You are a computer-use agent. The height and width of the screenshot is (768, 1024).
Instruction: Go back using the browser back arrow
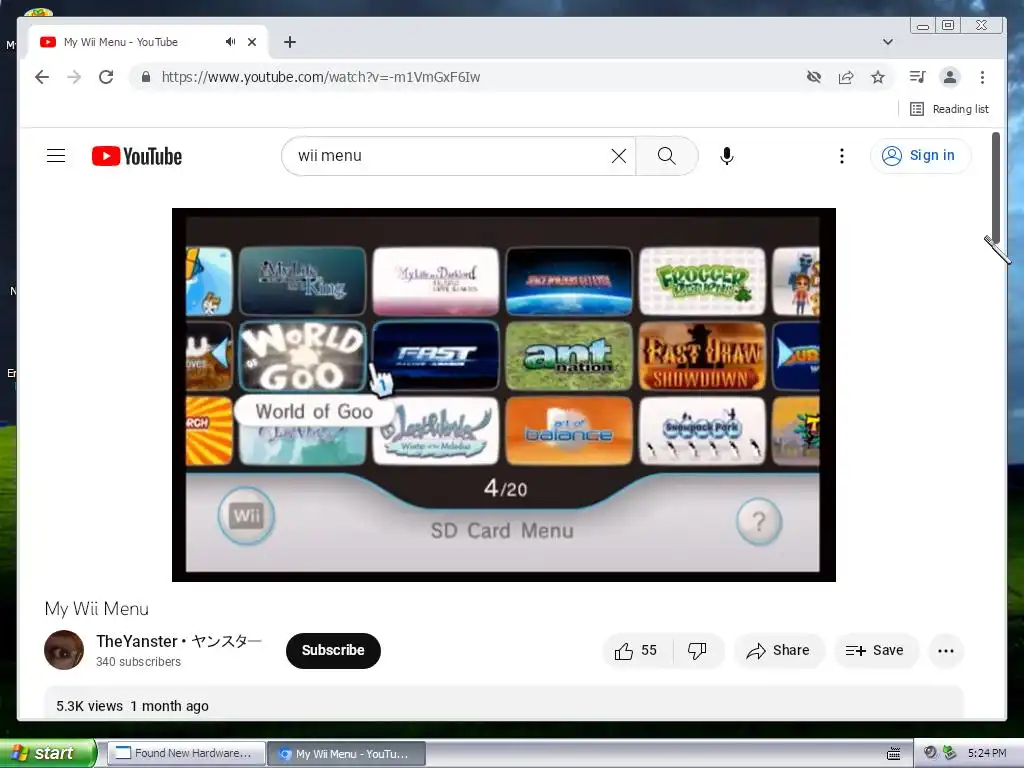(42, 77)
